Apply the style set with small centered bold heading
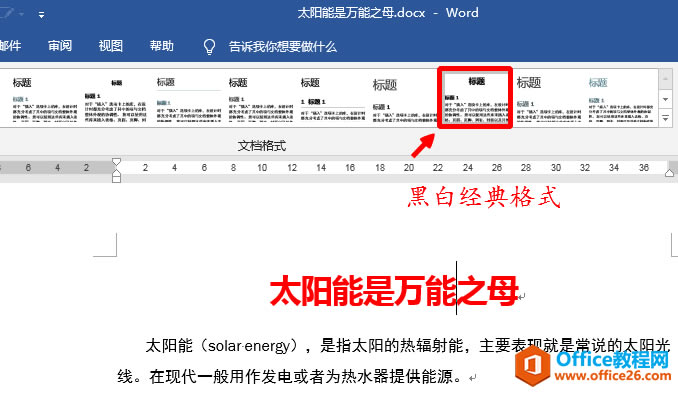Viewport: 678px width, 393px height. click(116, 99)
